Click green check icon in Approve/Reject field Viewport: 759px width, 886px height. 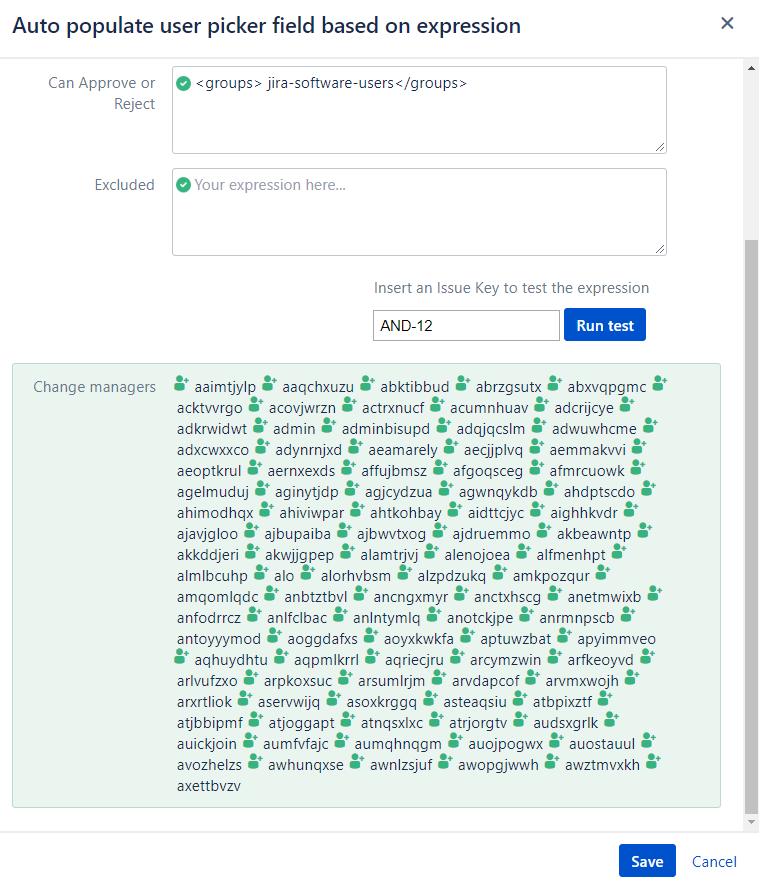183,83
